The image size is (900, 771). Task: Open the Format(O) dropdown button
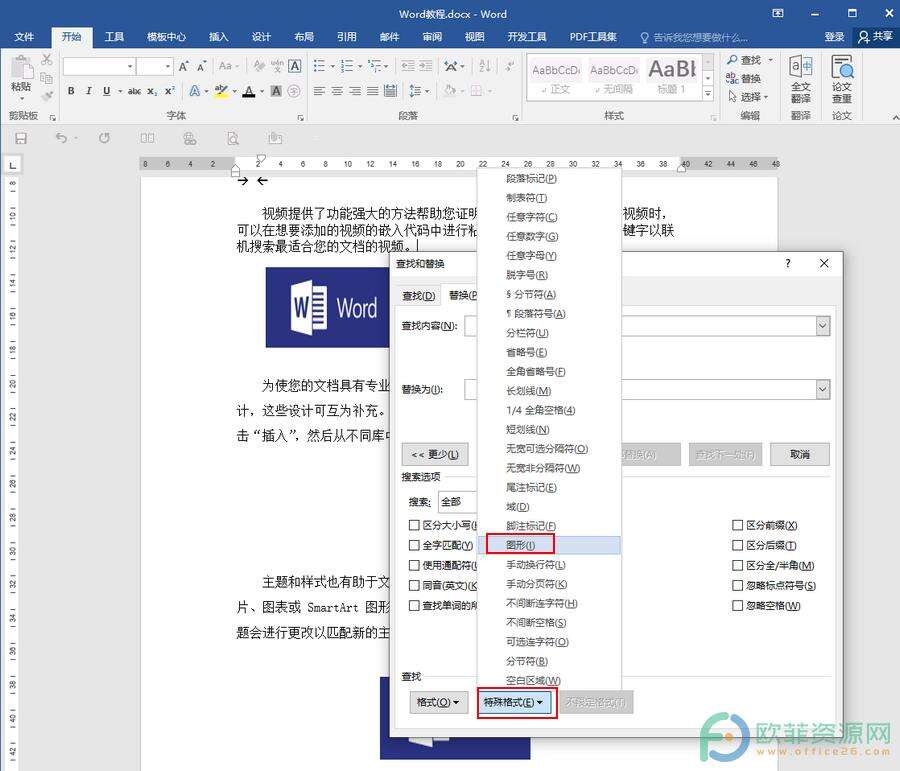tap(437, 702)
